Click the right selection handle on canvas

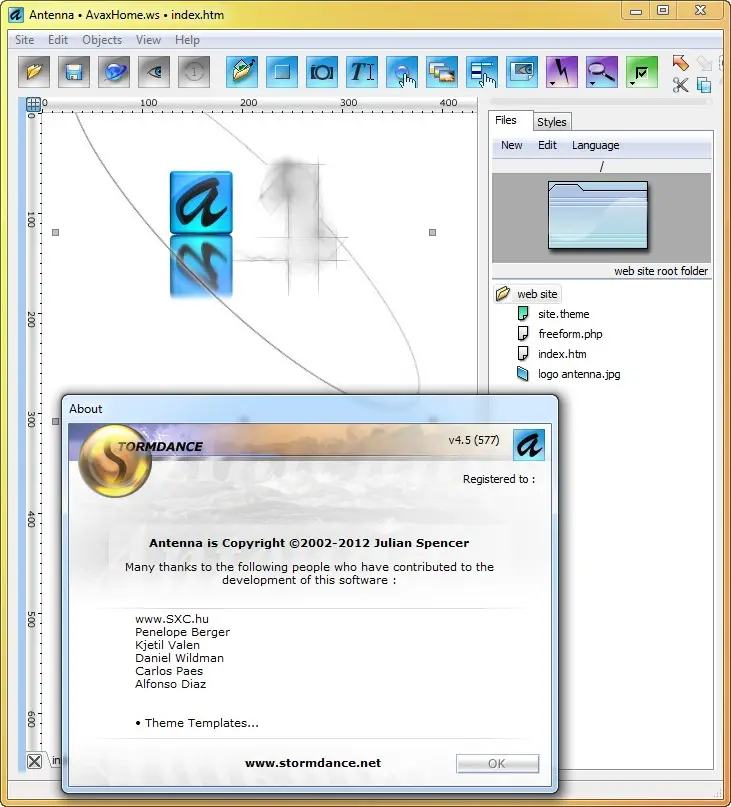(432, 233)
